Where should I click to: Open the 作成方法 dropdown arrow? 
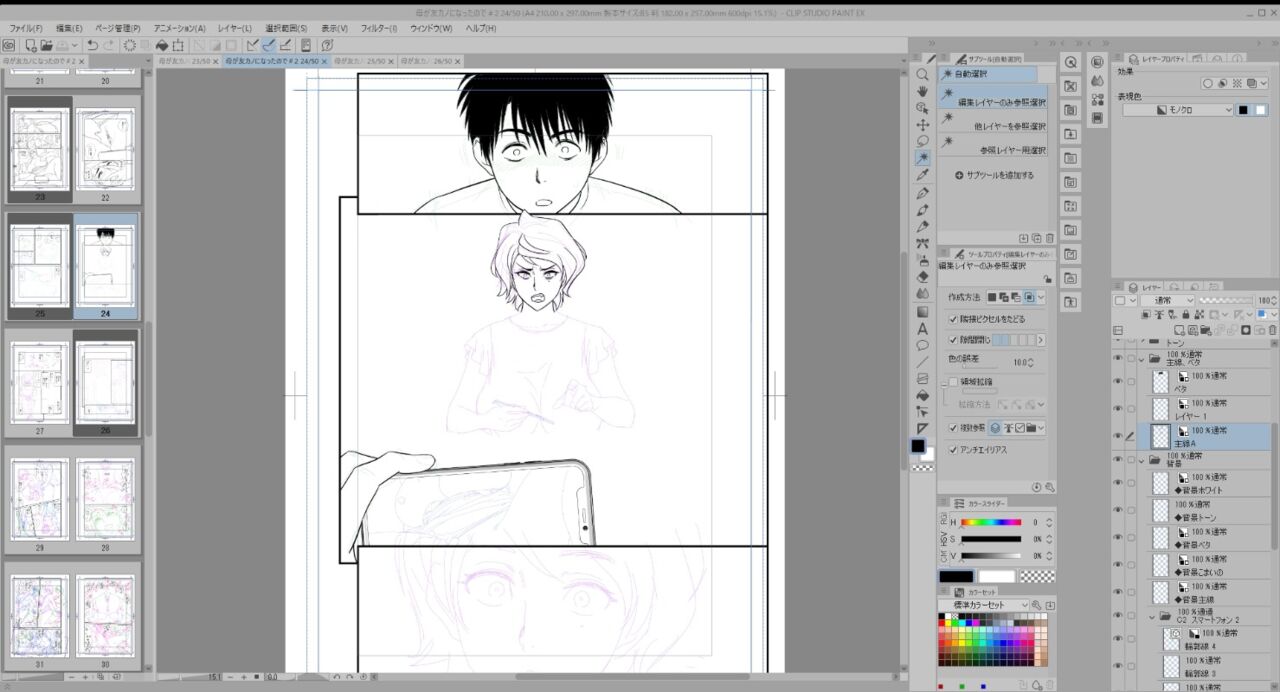pyautogui.click(x=1041, y=297)
